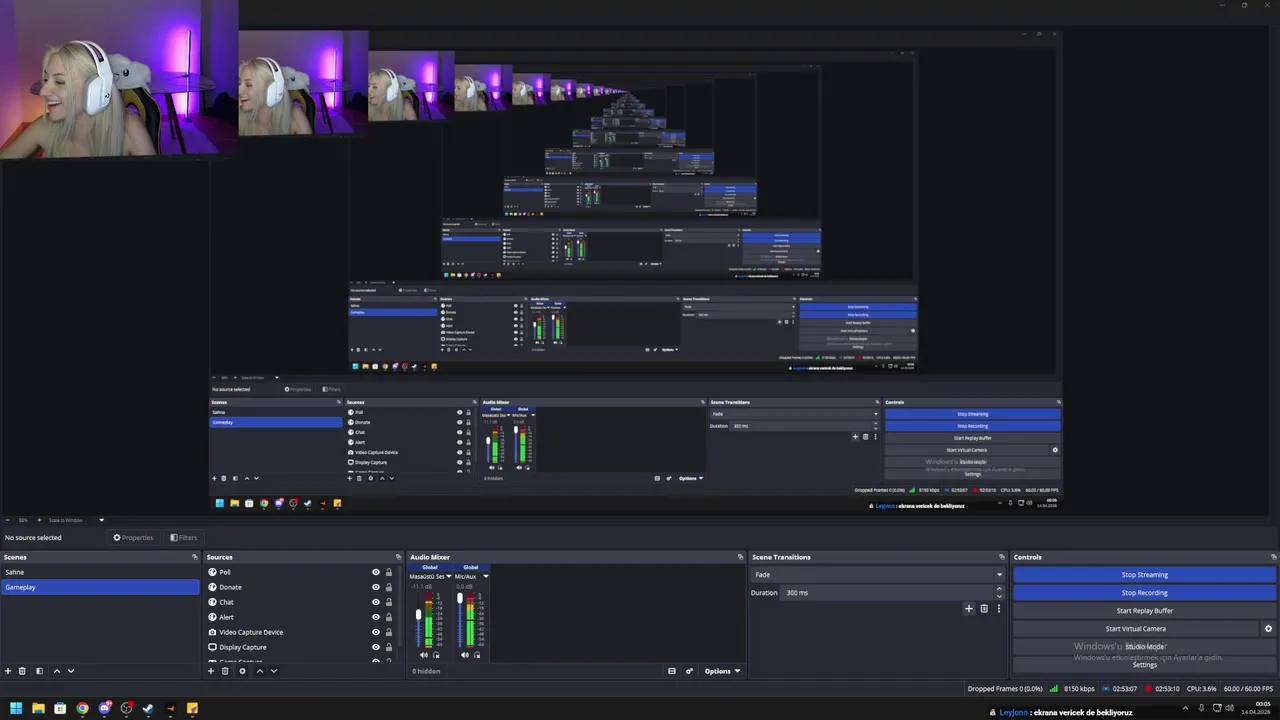The image size is (1280, 720).
Task: Click Masaüstü Ses volume fader
Action: [x=418, y=615]
